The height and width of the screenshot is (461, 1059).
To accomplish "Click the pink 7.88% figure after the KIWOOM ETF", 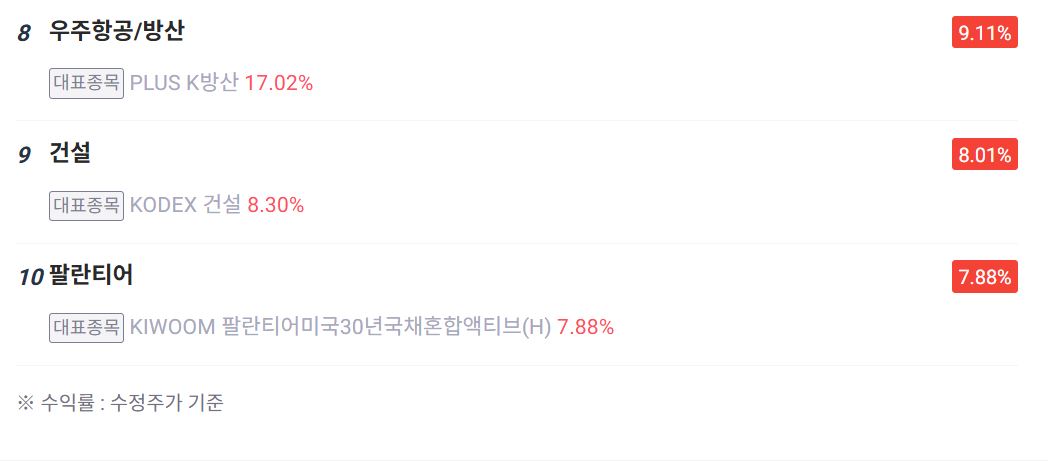I will (x=586, y=327).
